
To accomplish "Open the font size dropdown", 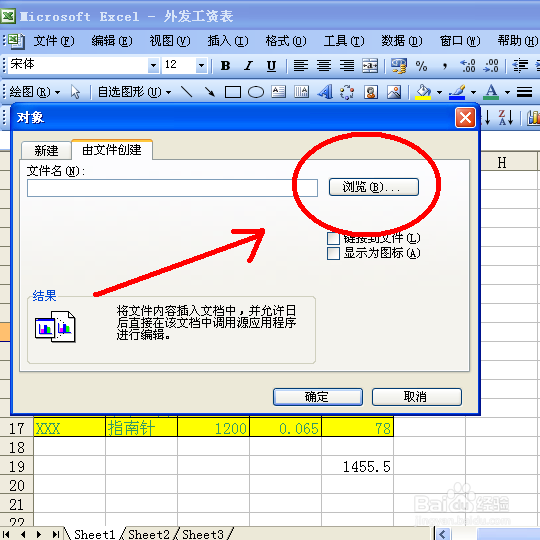I will [201, 65].
